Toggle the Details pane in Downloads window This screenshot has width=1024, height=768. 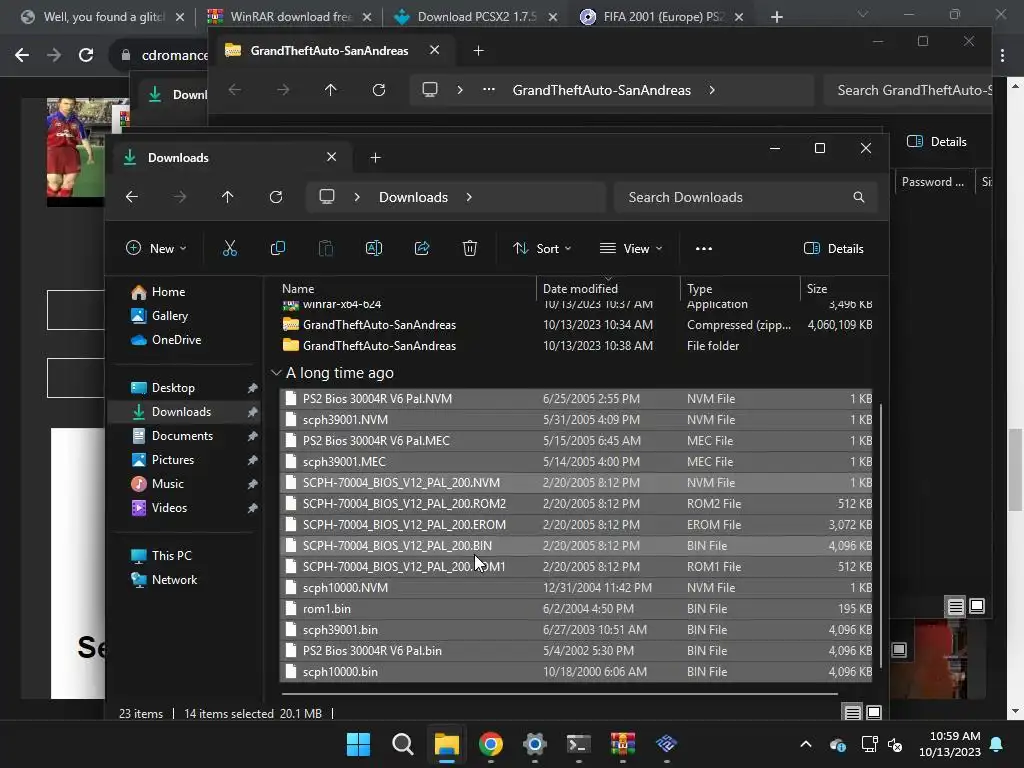coord(833,248)
